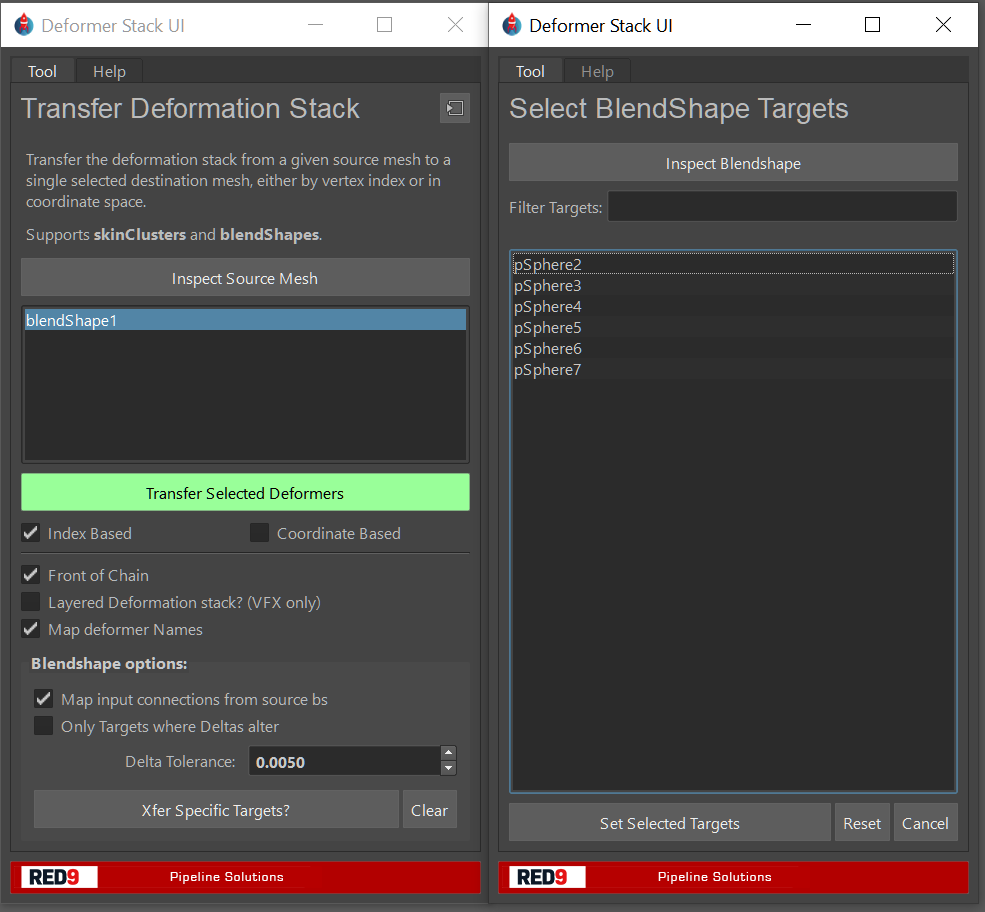Select blendShape1 in the deformer list
The image size is (985, 912).
pos(245,320)
